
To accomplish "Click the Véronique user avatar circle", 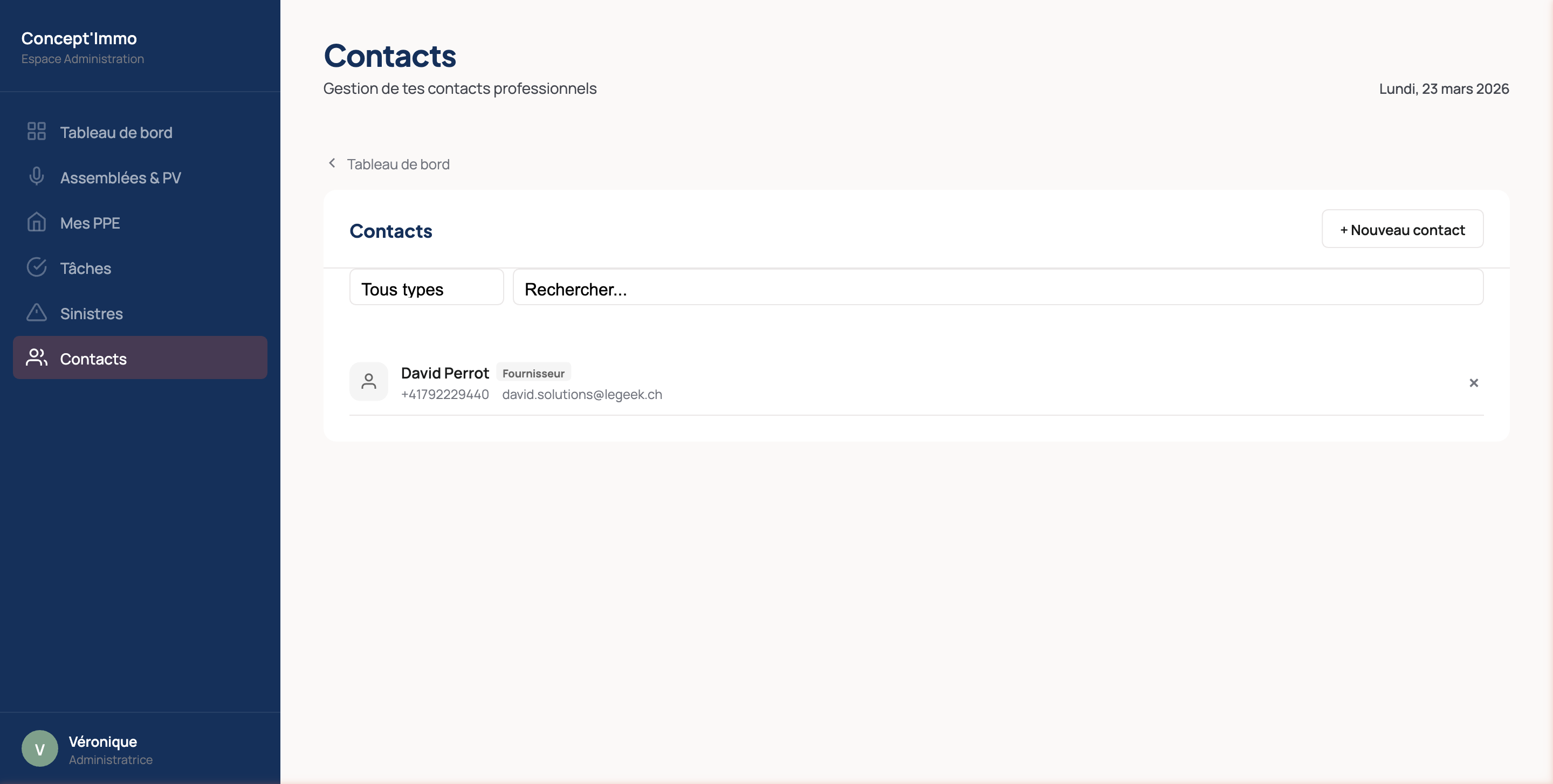I will 40,748.
